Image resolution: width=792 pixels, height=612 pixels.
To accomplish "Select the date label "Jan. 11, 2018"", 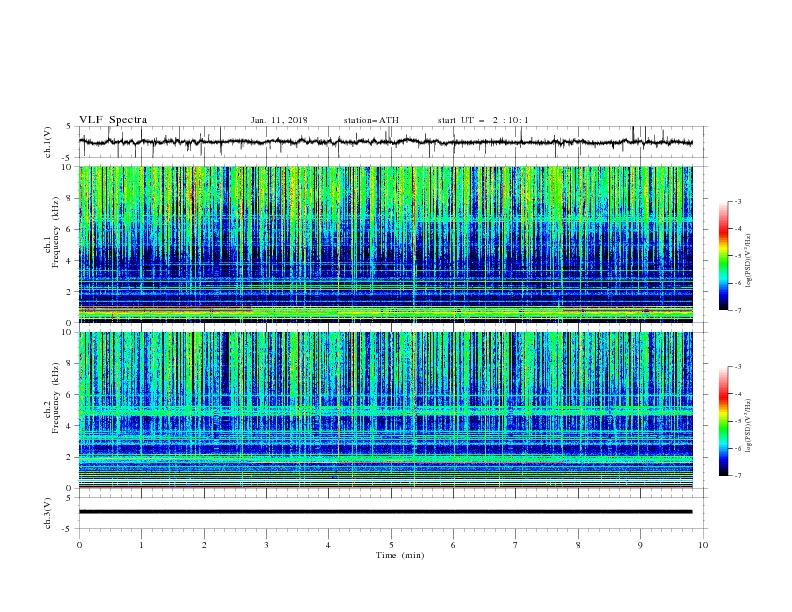I will pos(279,120).
